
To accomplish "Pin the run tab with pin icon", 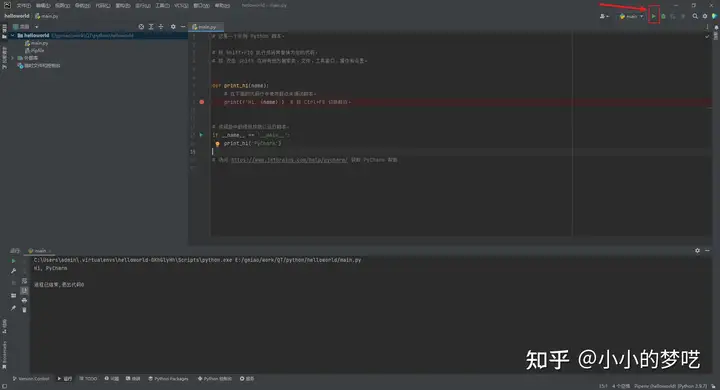I will [13, 308].
